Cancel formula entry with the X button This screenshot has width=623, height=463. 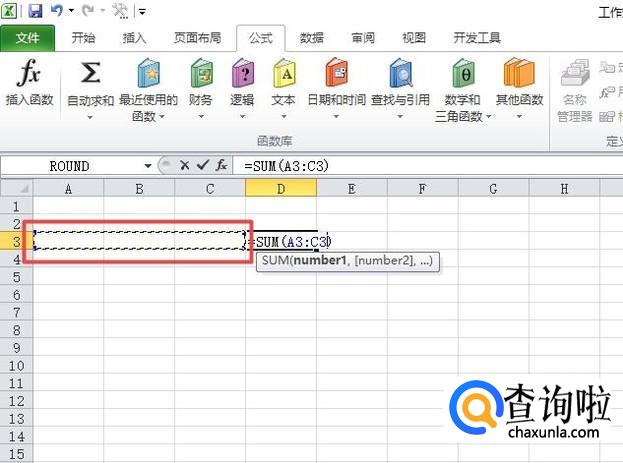(x=184, y=165)
